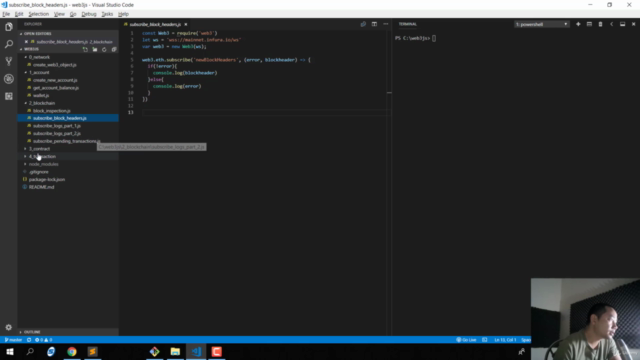Click Go Live in status bar
Image resolution: width=640 pixels, height=360 pixels.
466,340
